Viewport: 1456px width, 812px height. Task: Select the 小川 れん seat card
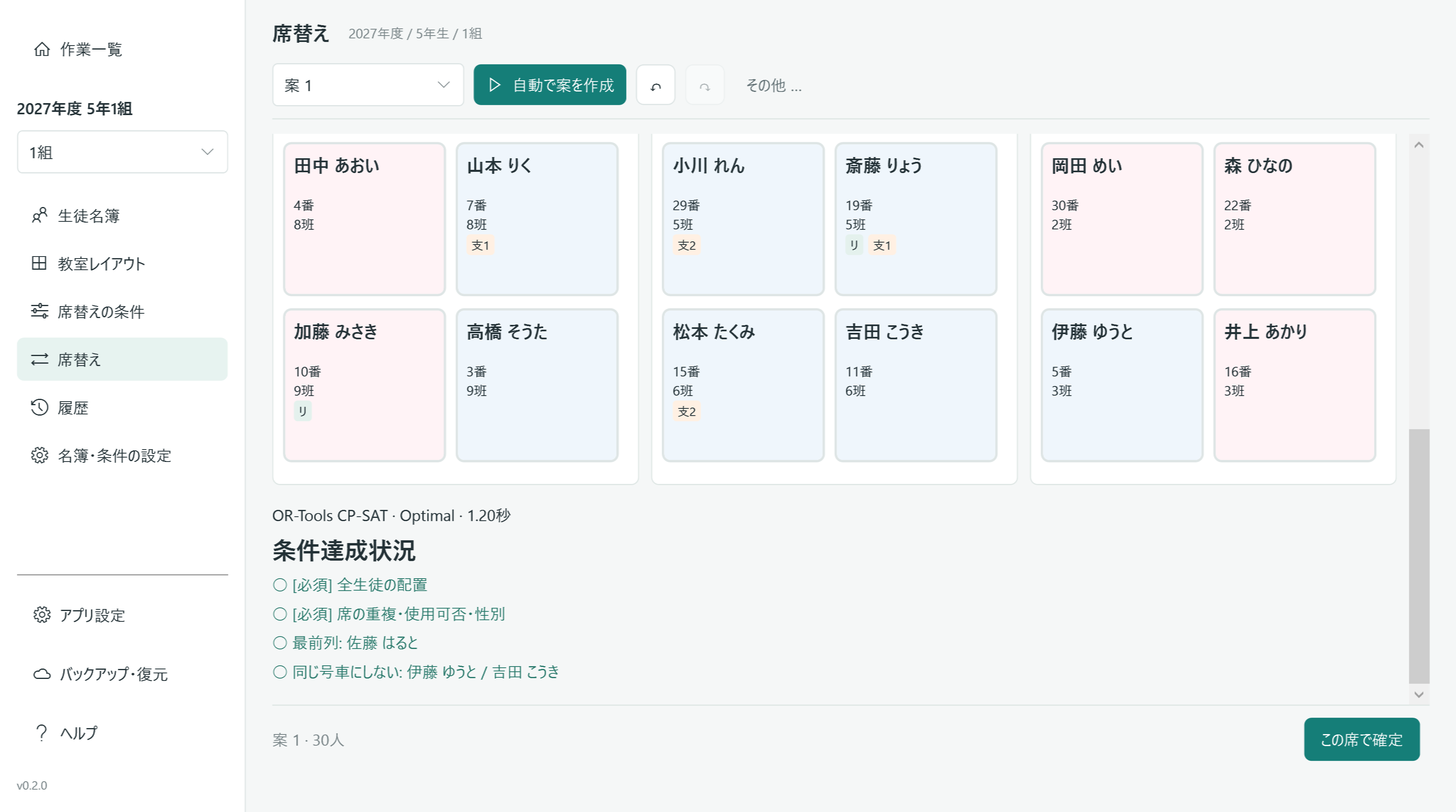tap(743, 219)
